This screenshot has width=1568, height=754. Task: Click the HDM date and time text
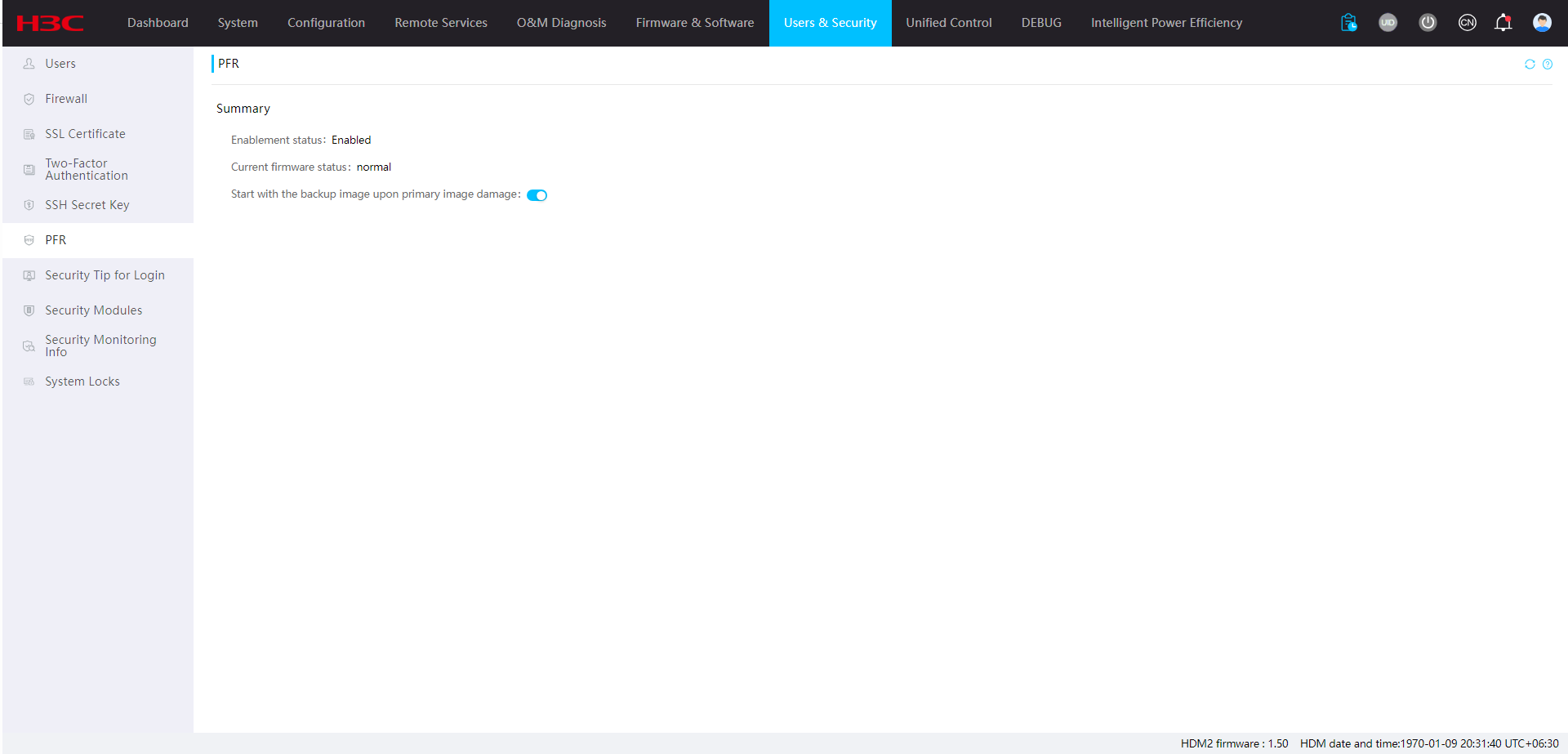click(x=1429, y=743)
